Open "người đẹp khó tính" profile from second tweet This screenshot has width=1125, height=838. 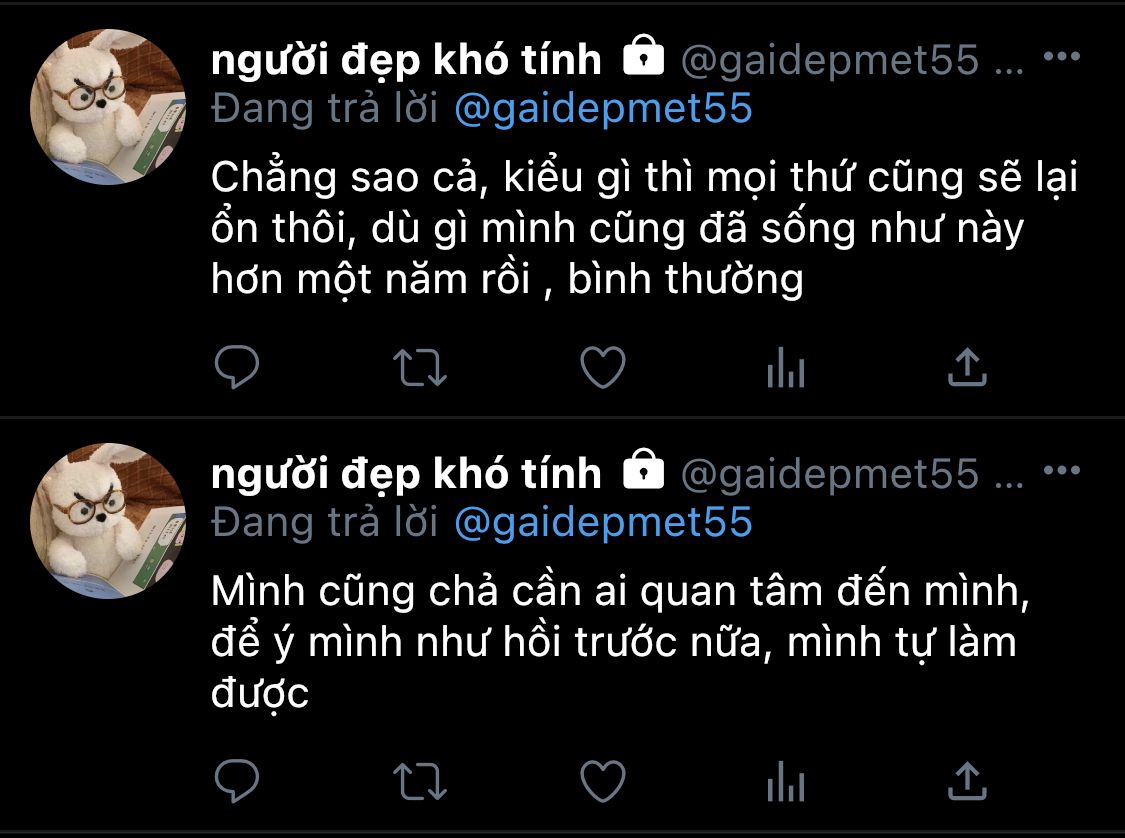pyautogui.click(x=406, y=474)
